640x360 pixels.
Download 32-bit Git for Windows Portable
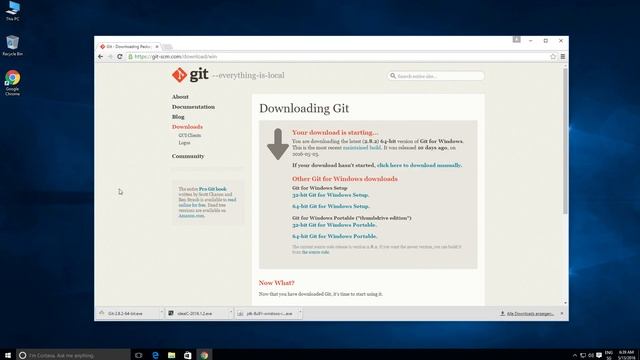tap(334, 225)
